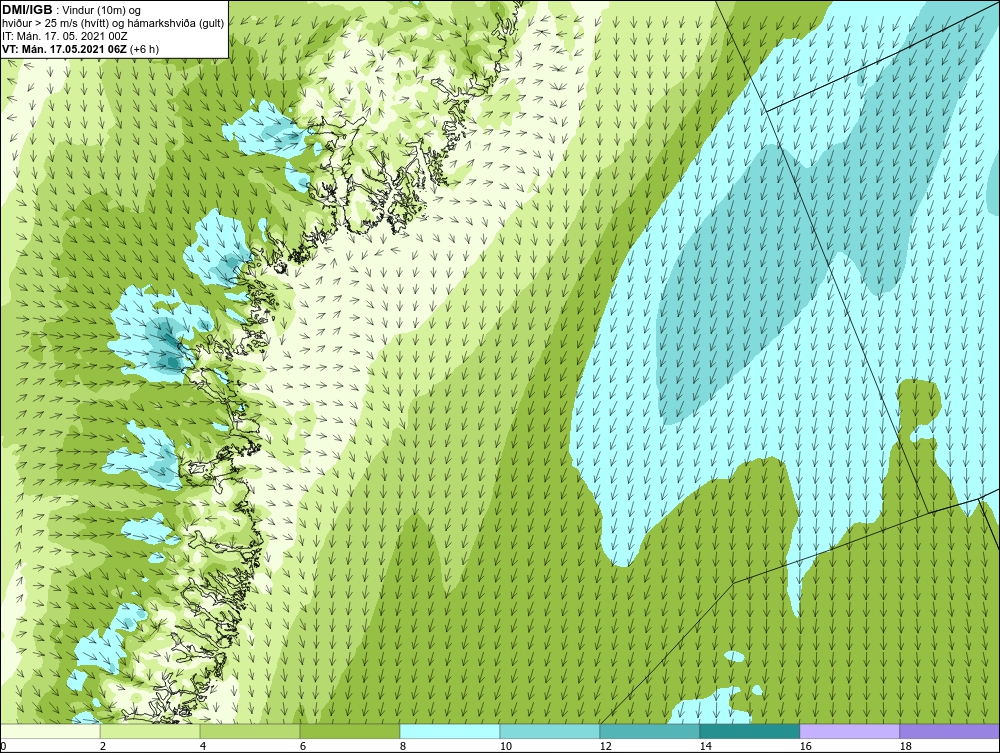Click the 16–18 m/s light purple legend swatch

pos(849,731)
